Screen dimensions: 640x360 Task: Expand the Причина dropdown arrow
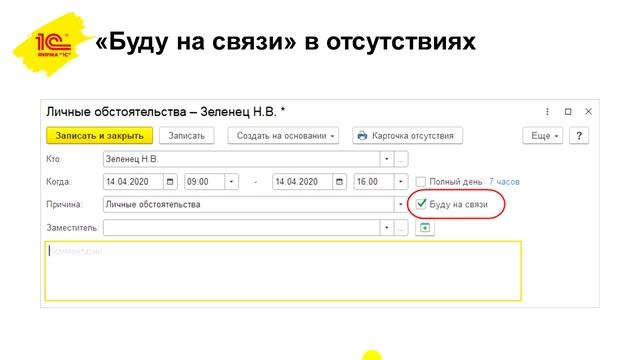pos(401,204)
